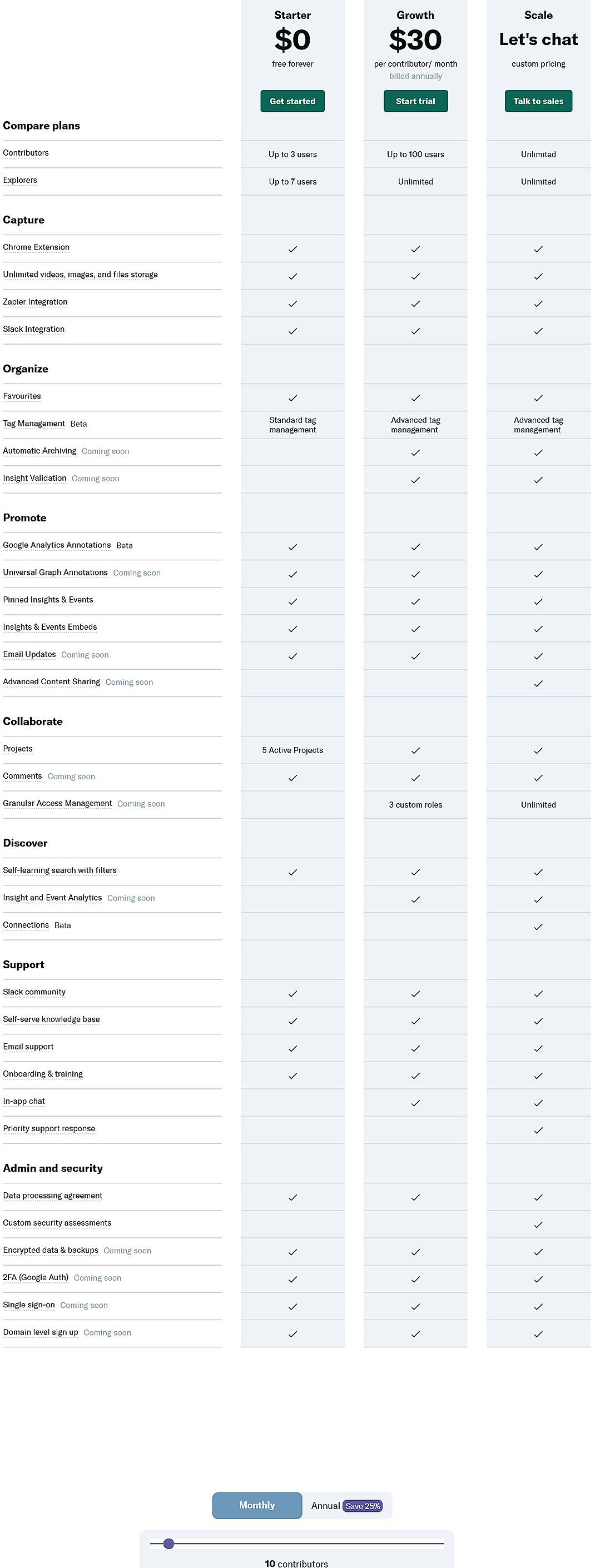Click the Priority support response checkmark under Scale

[x=538, y=1130]
